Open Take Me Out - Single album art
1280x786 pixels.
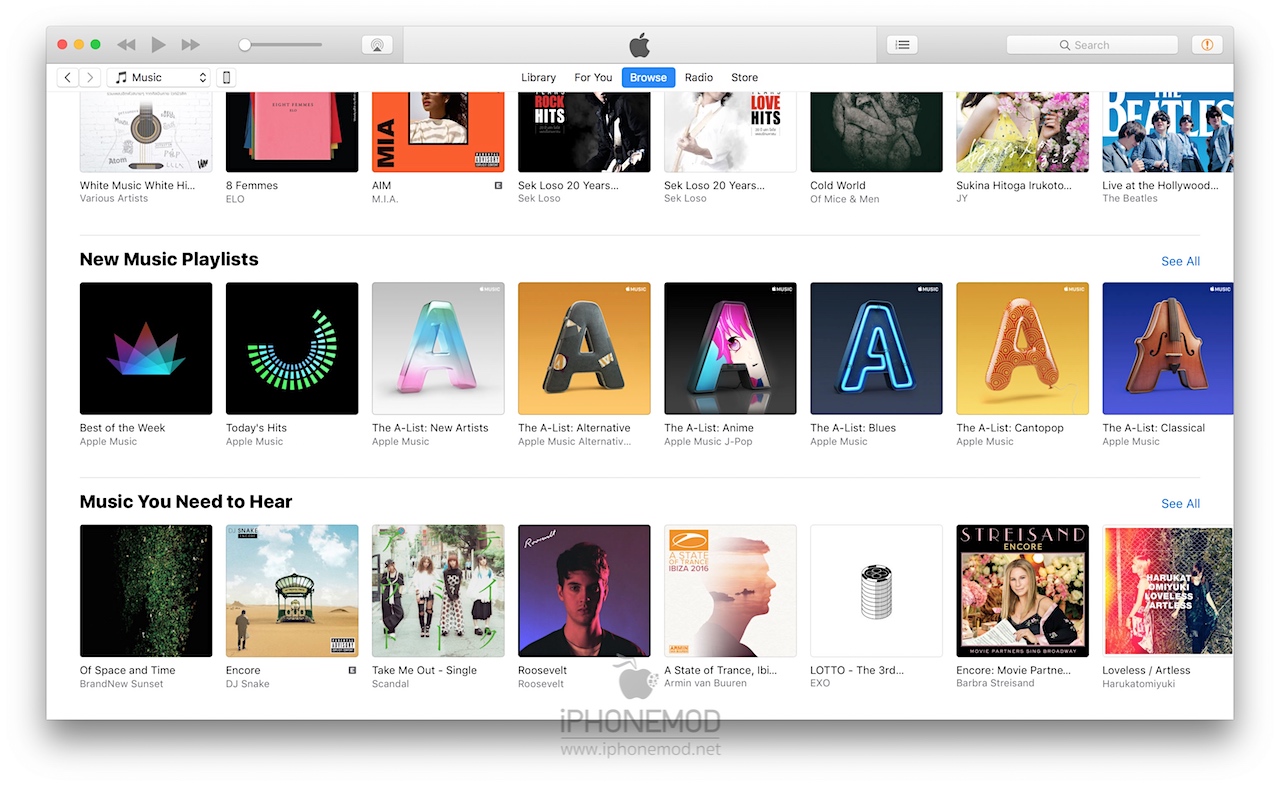(438, 591)
